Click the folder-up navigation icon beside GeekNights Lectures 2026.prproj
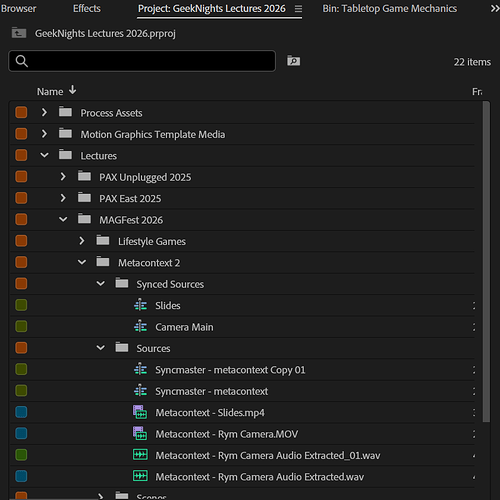Viewport: 500px width, 500px height. pyautogui.click(x=19, y=33)
